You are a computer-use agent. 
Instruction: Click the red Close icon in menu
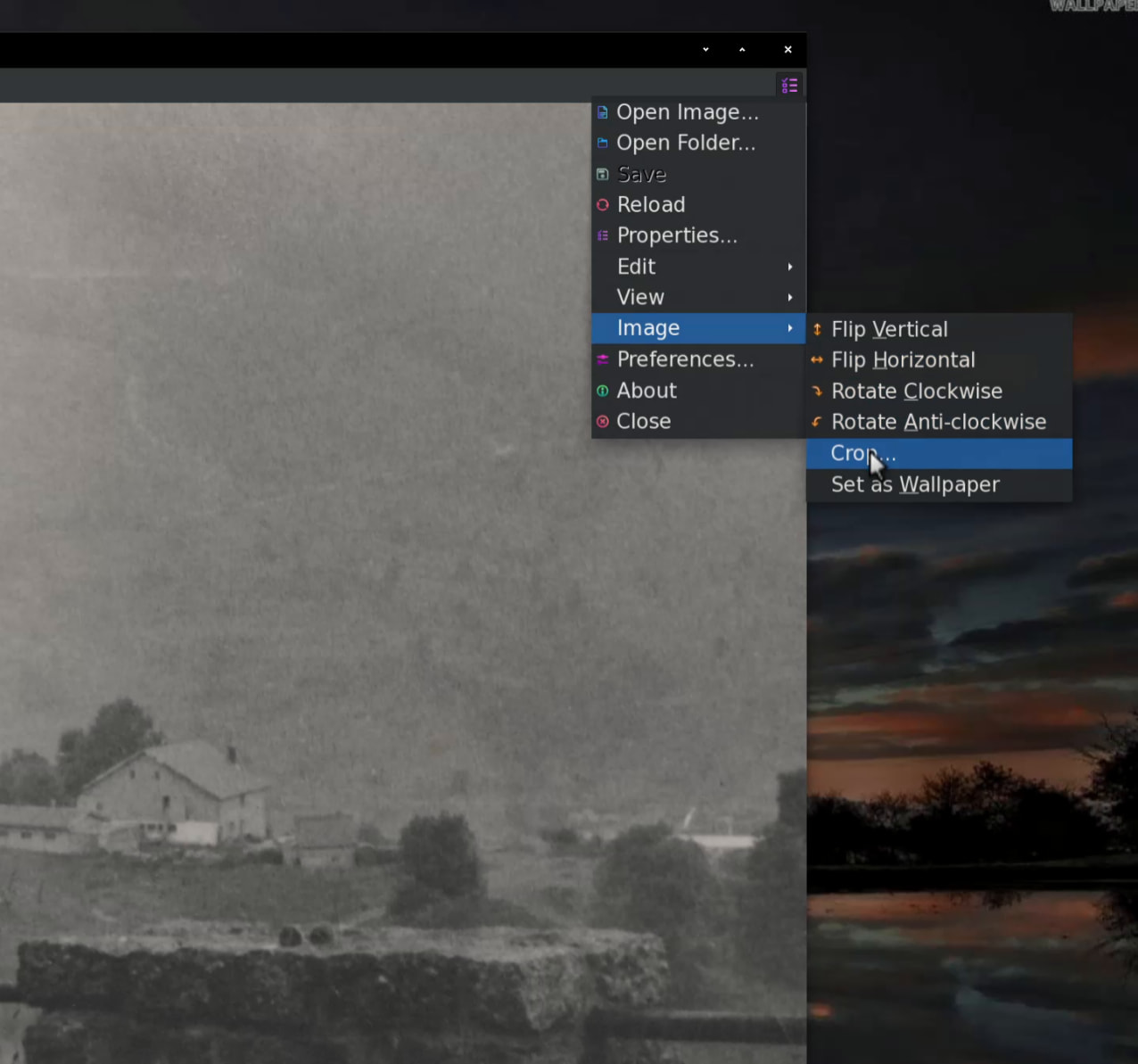(603, 422)
